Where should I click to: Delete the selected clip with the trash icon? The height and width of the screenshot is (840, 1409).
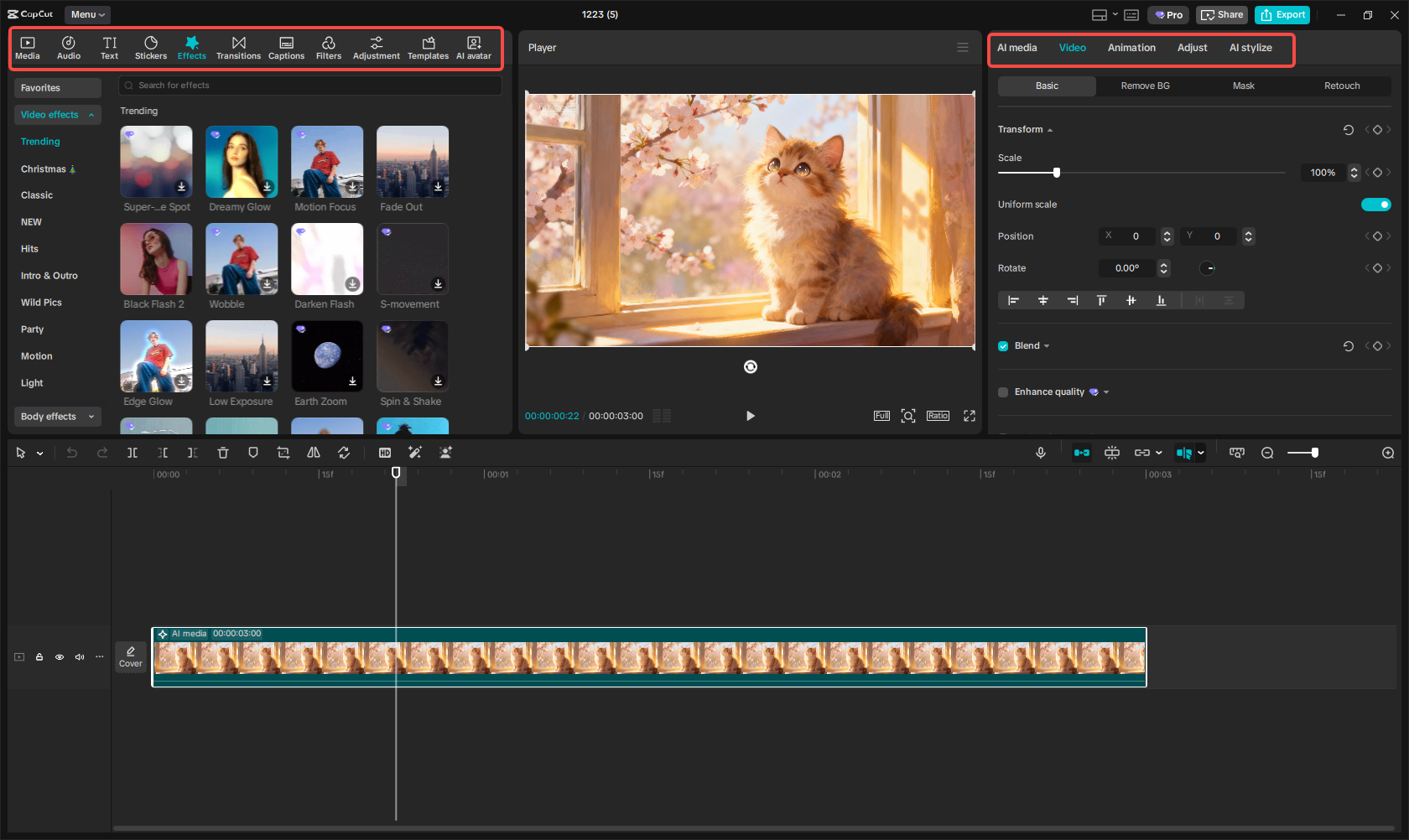coord(222,453)
